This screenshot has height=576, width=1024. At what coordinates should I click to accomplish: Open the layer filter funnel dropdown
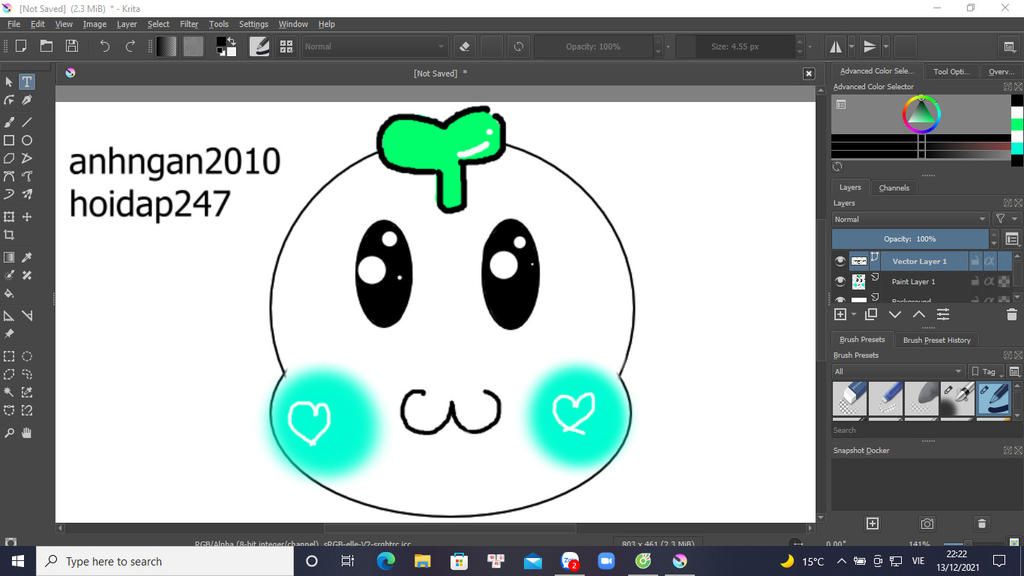click(x=1004, y=219)
